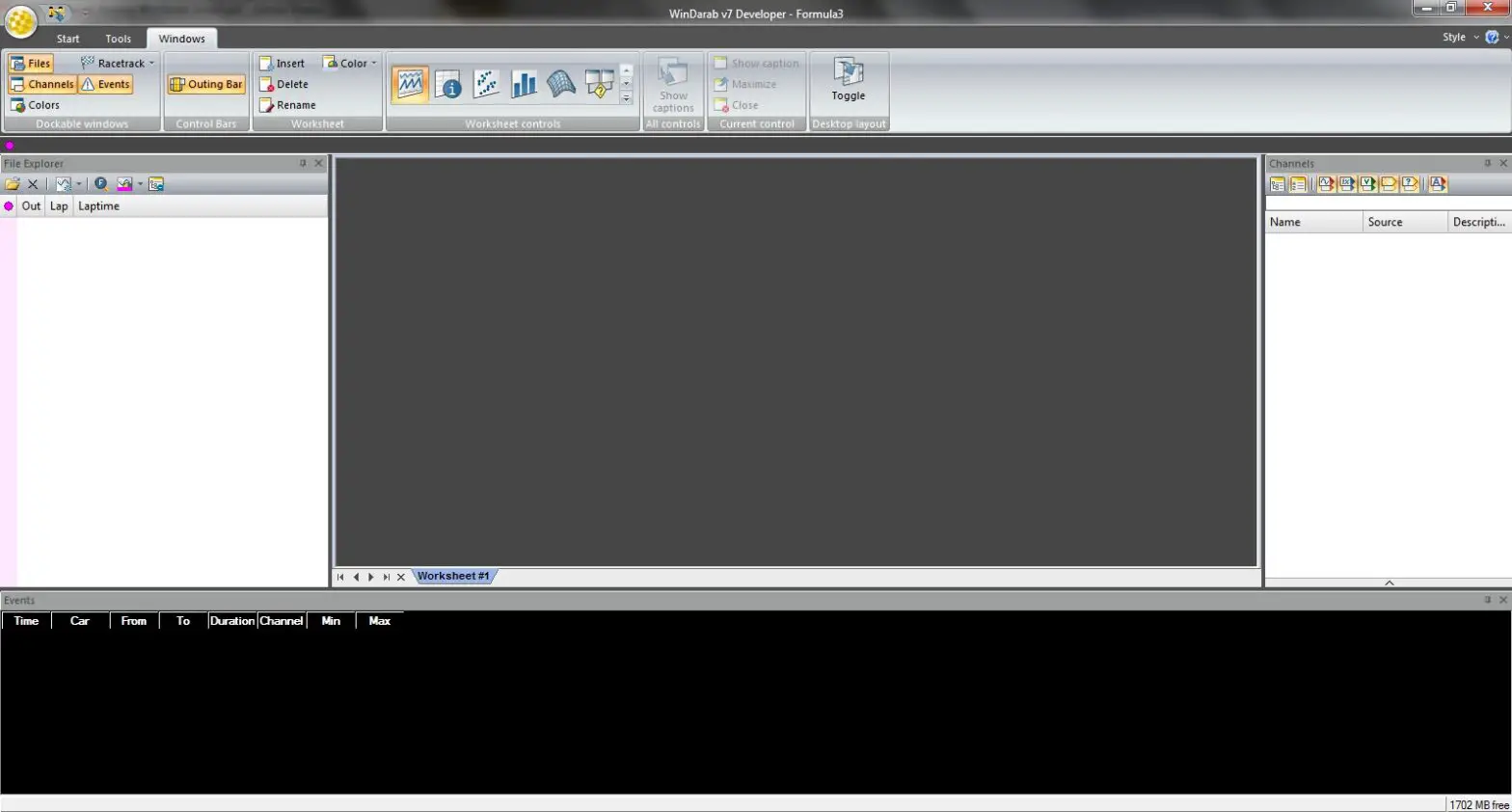Switch to the Start ribbon tab
The image size is (1512, 812).
tap(67, 39)
